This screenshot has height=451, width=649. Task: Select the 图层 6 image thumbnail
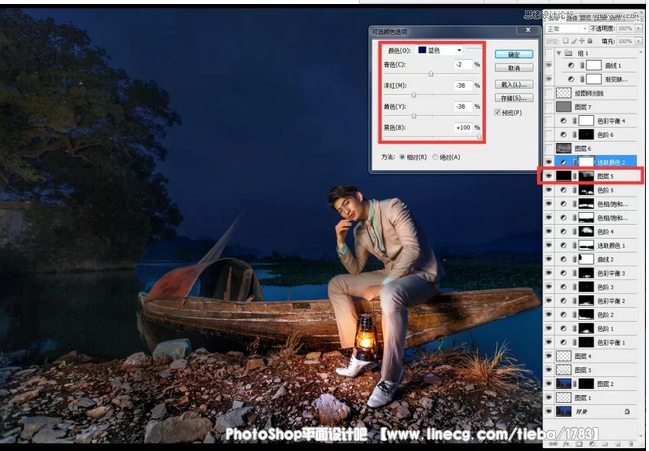point(564,148)
